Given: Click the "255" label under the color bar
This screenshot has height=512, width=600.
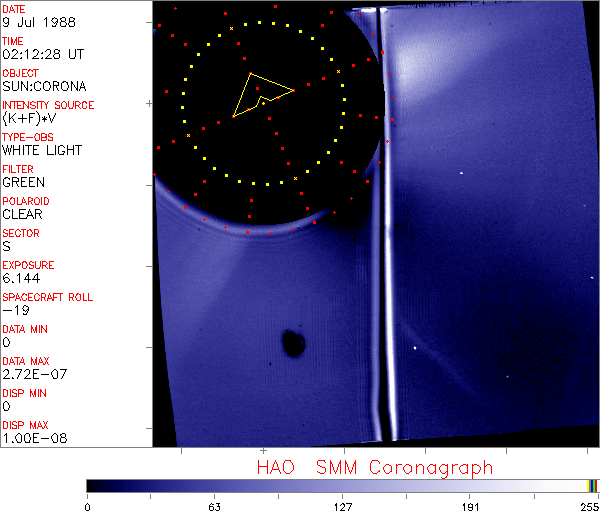Looking at the screenshot, I should click(x=588, y=505).
